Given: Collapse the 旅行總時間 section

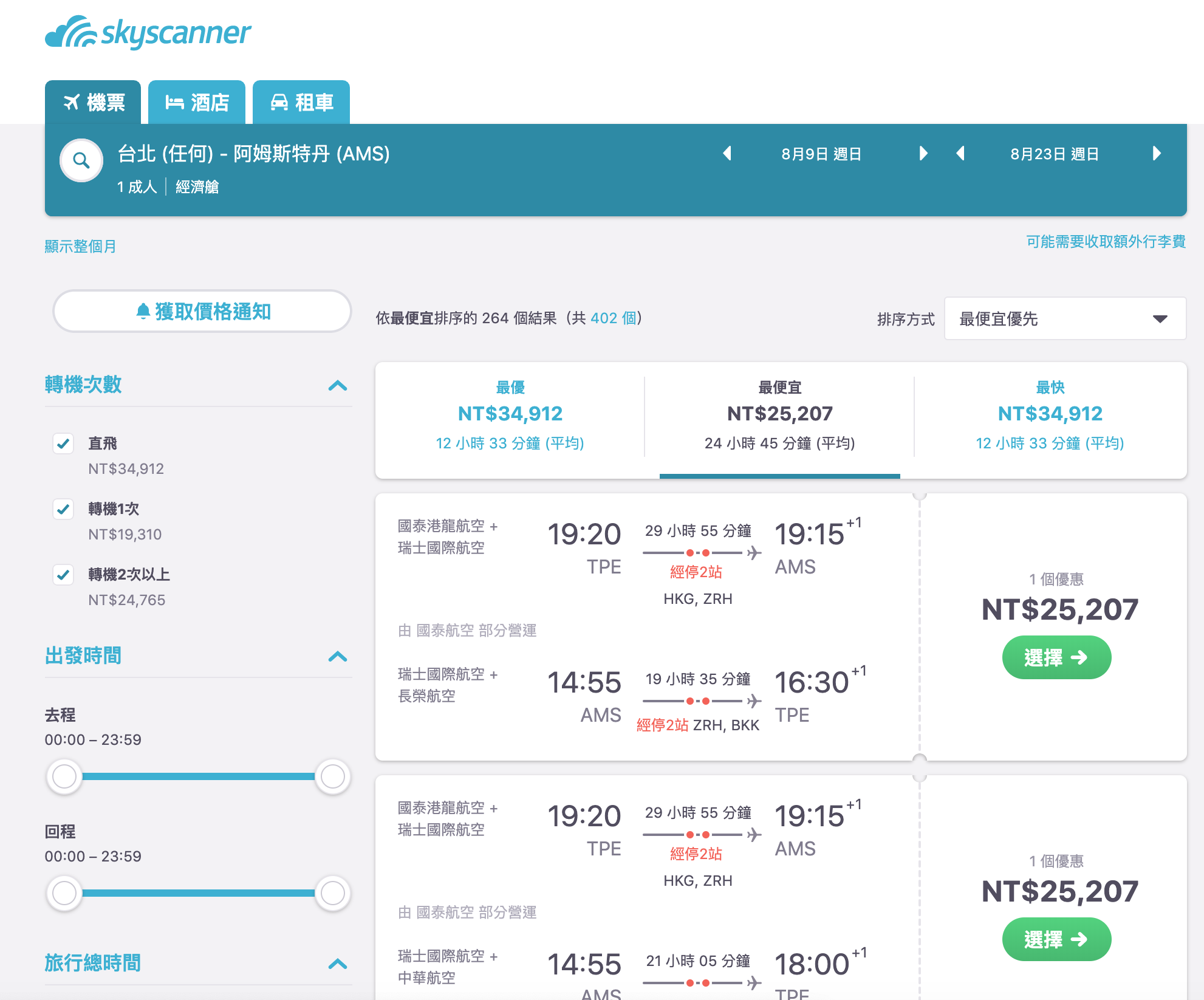Looking at the screenshot, I should 338,964.
